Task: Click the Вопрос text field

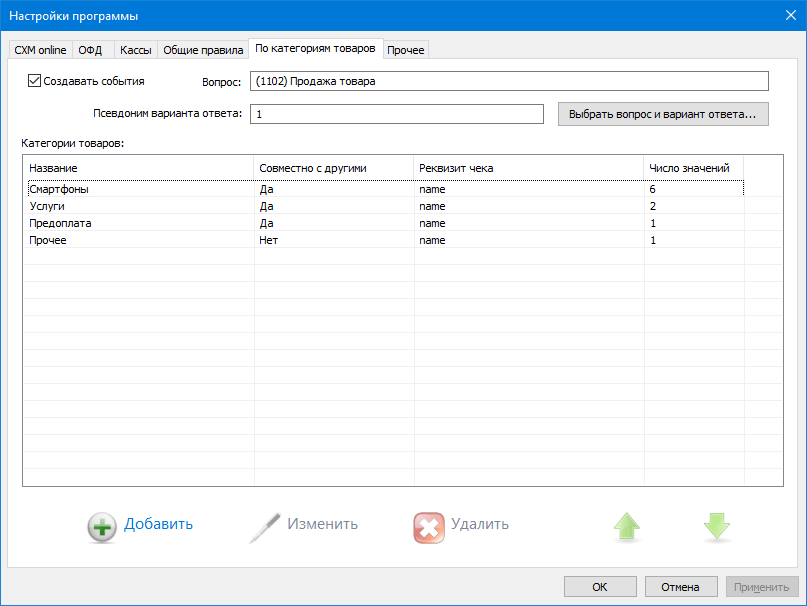Action: [509, 82]
